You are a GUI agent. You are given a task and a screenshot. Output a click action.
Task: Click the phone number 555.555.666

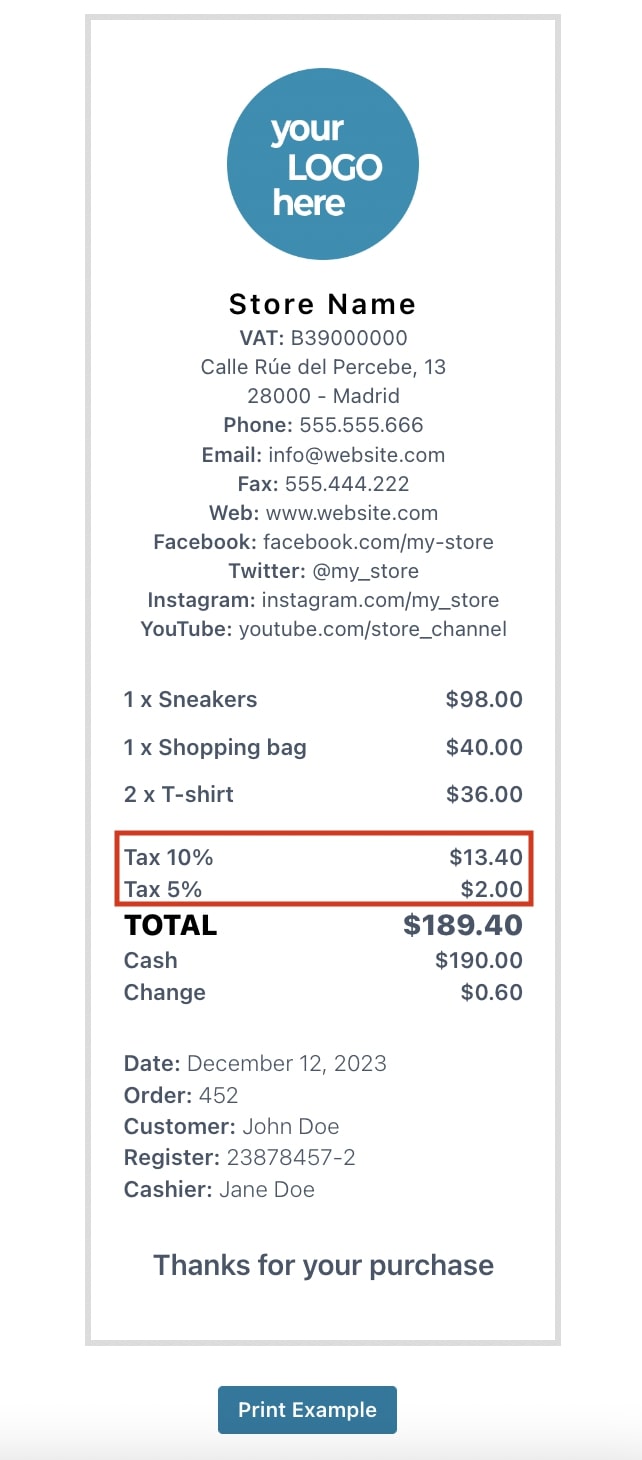pos(361,425)
